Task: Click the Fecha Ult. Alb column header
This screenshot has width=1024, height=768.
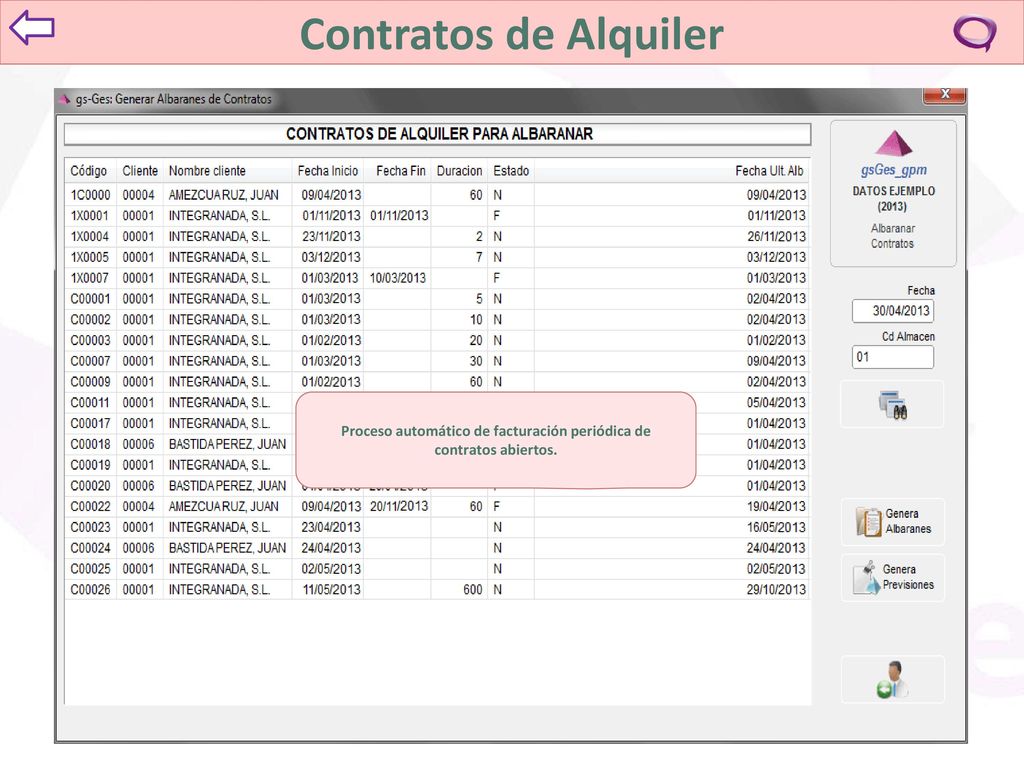Action: 671,171
